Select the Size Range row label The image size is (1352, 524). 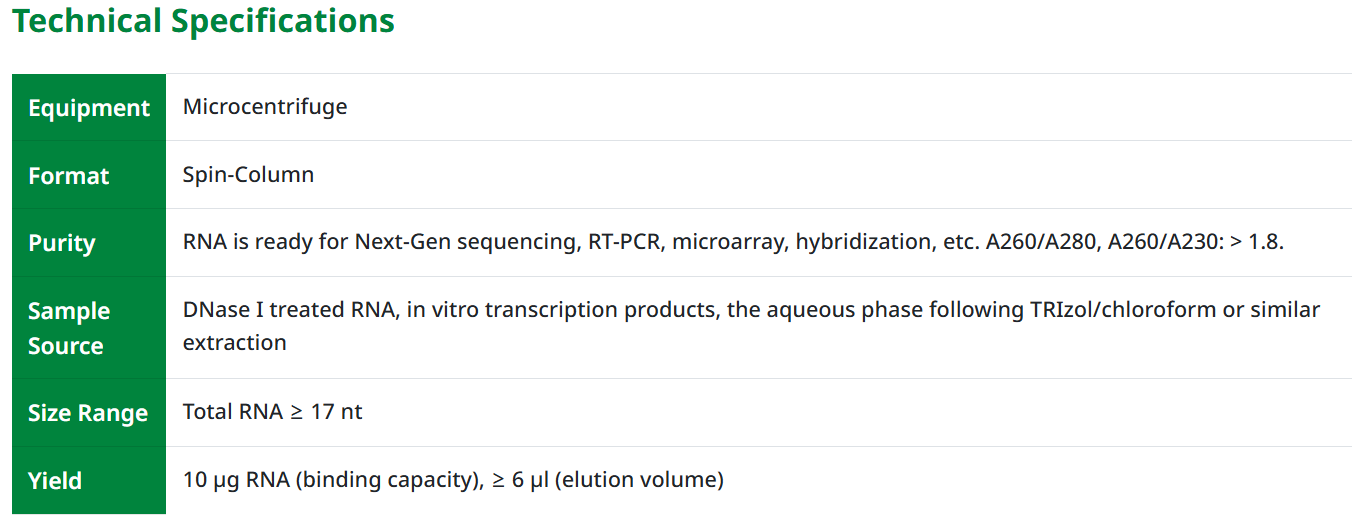pyautogui.click(x=88, y=413)
